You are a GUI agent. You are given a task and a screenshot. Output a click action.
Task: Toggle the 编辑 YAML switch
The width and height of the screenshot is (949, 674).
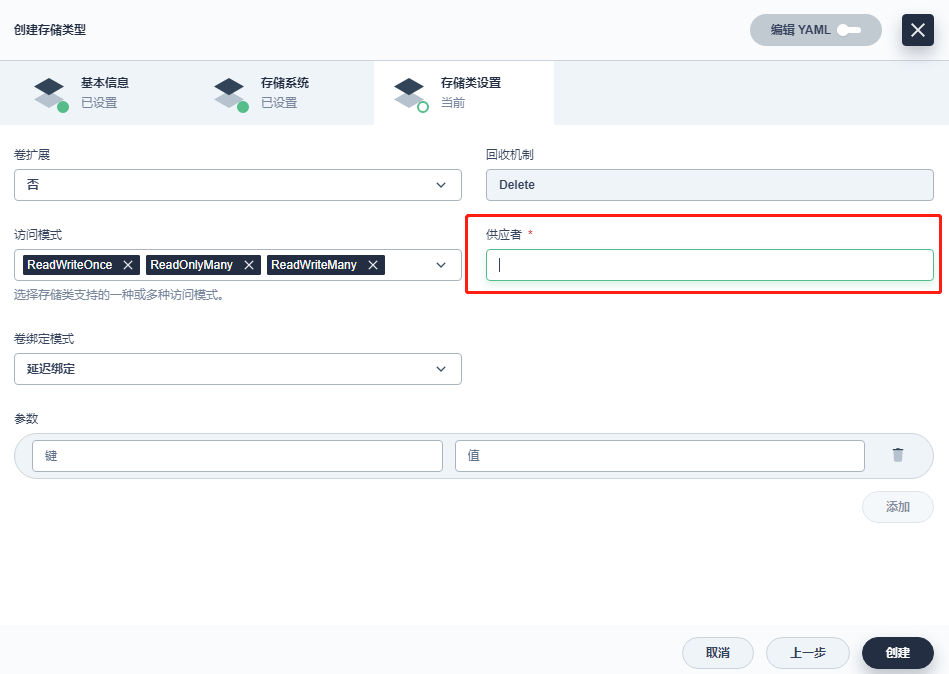tap(849, 30)
